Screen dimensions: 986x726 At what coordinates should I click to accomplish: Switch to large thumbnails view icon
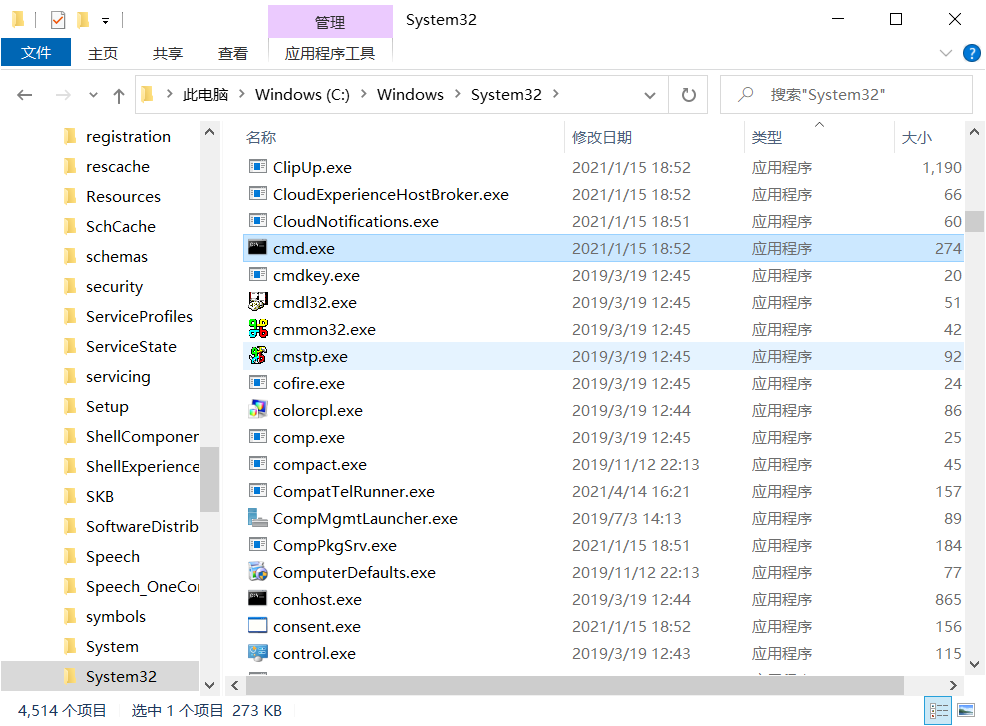tap(966, 711)
